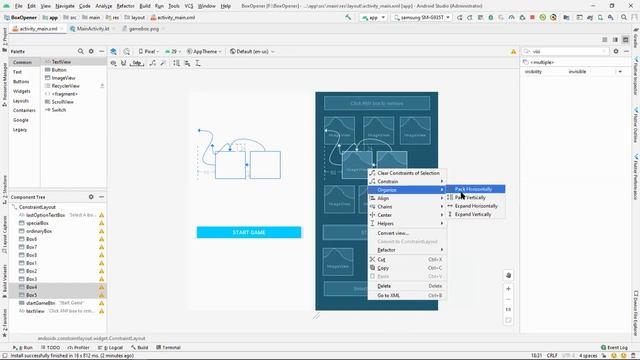The height and width of the screenshot is (360, 640).
Task: Click the attributes search field
Action: (566, 51)
